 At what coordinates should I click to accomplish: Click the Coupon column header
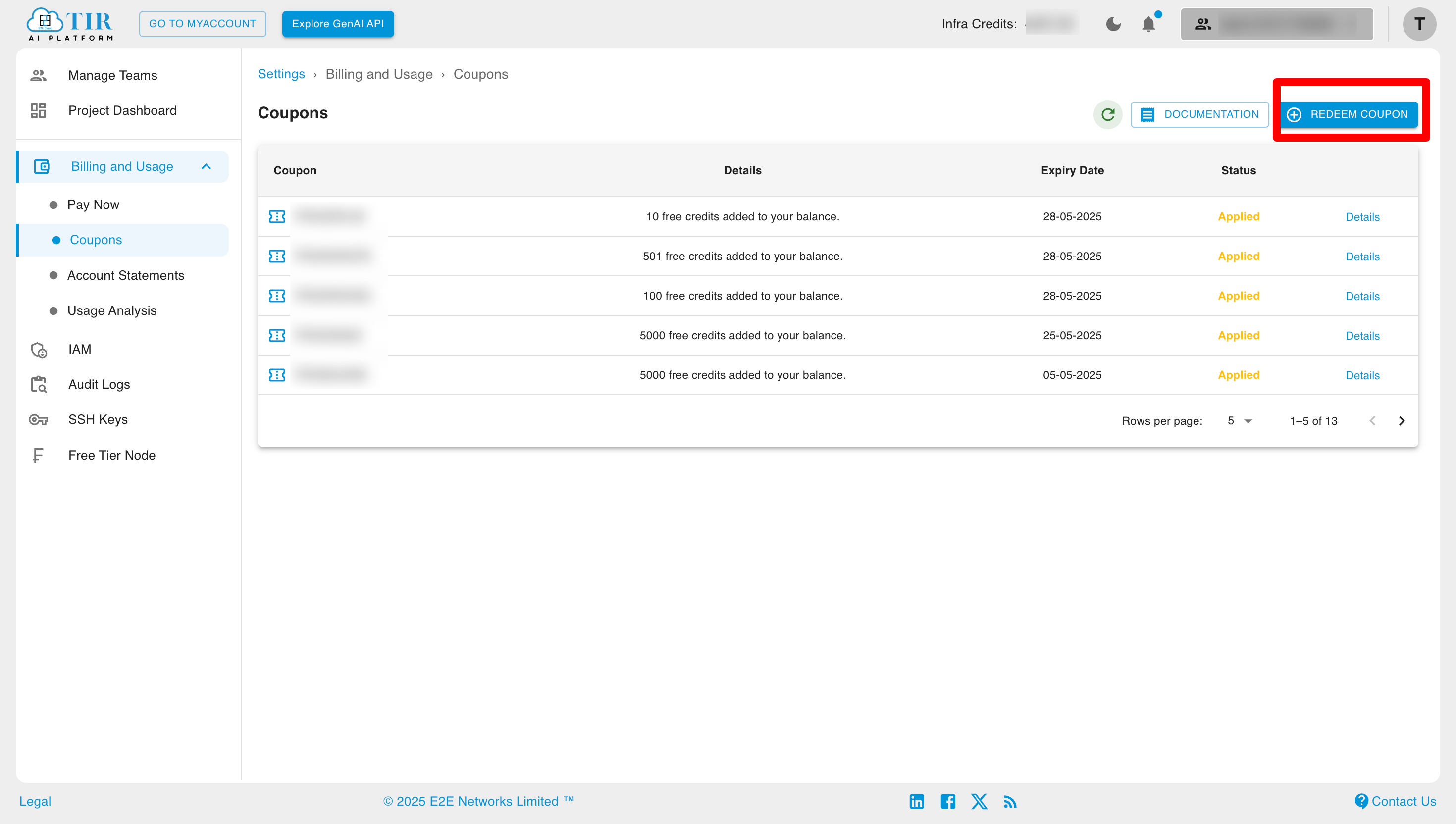pos(295,170)
